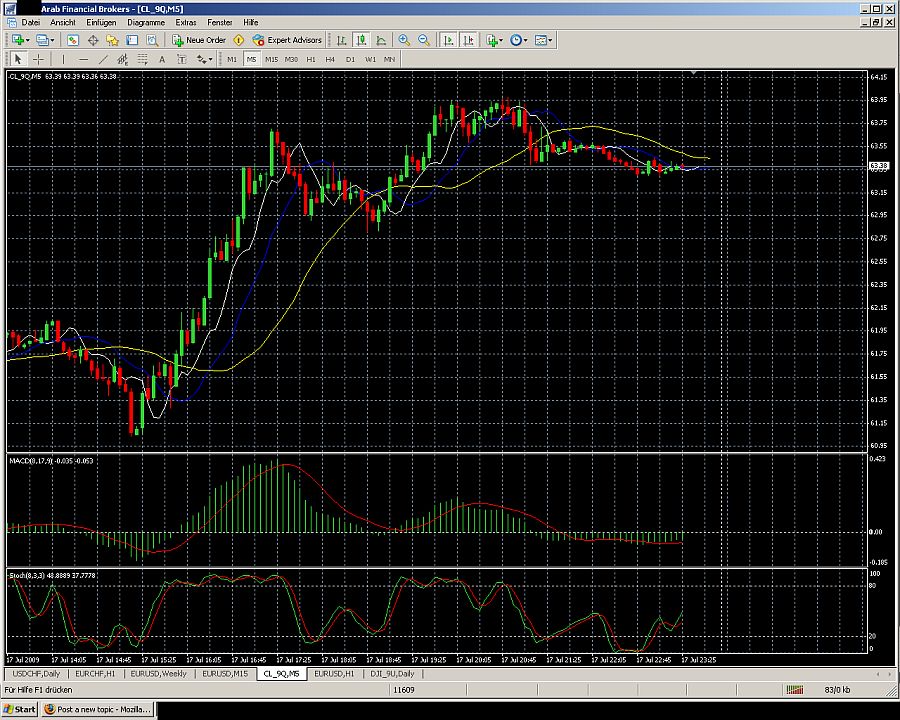900x720 pixels.
Task: Open the Diagramme menu
Action: coord(145,21)
